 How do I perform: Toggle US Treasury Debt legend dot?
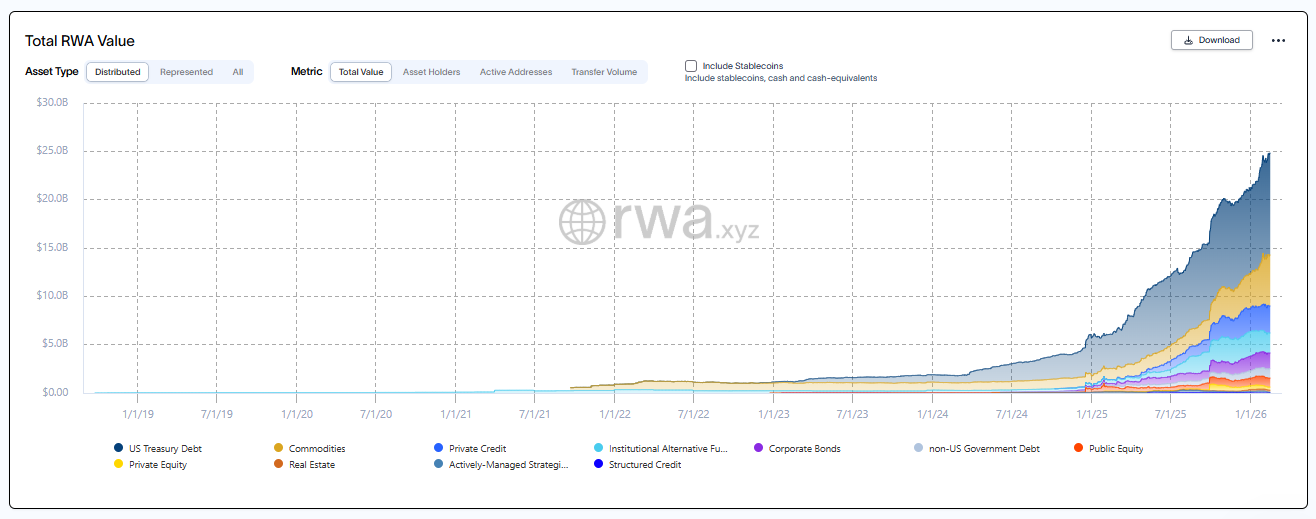click(x=119, y=449)
